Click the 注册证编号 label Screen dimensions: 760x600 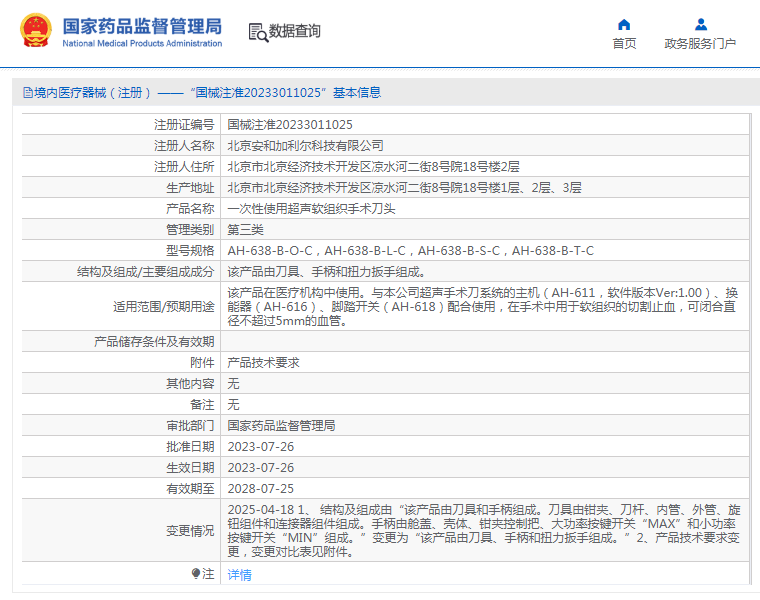(x=184, y=125)
